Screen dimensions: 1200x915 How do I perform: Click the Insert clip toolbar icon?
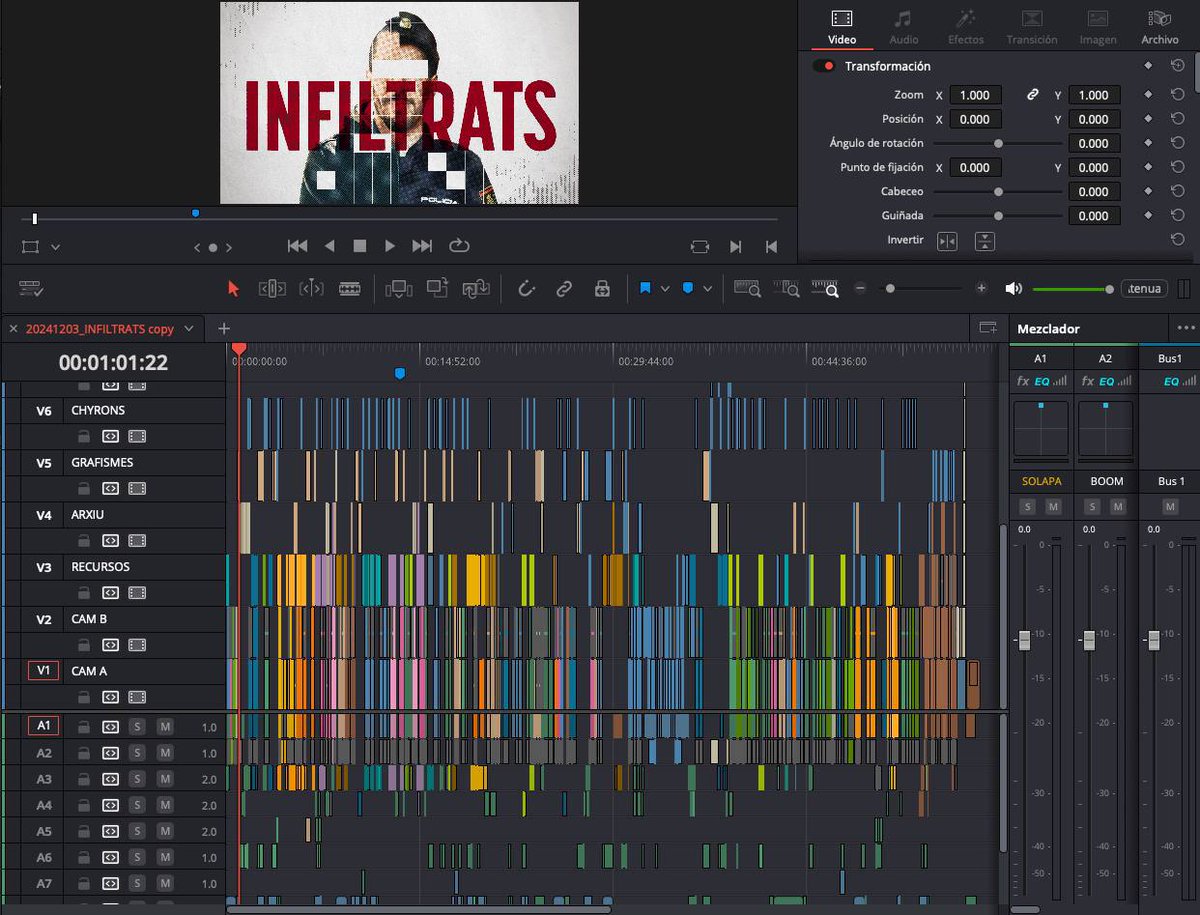(x=398, y=288)
